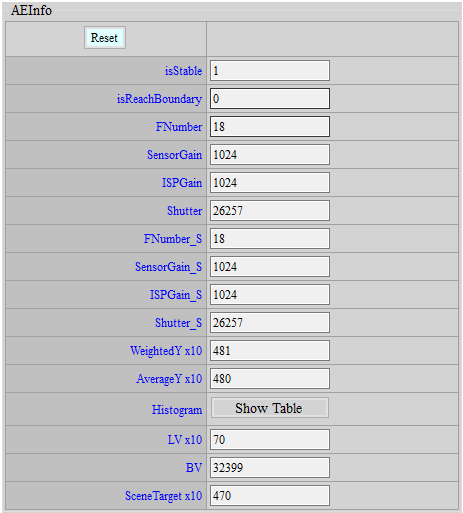Screen dimensions: 463x513
Task: Focus the FNumber input field
Action: coord(270,127)
